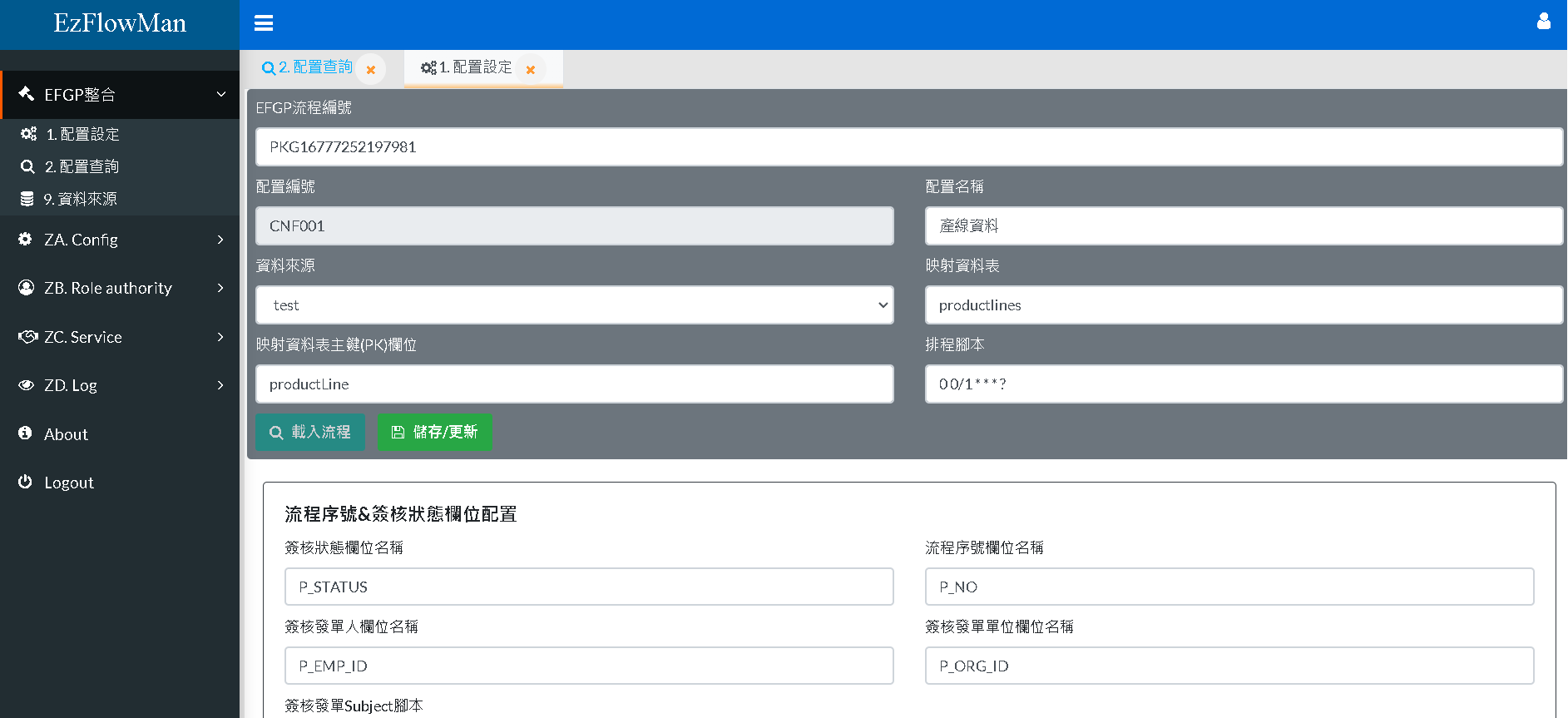Close the 2. 配置查詢 tab
Viewport: 1568px width, 718px height.
[x=371, y=70]
